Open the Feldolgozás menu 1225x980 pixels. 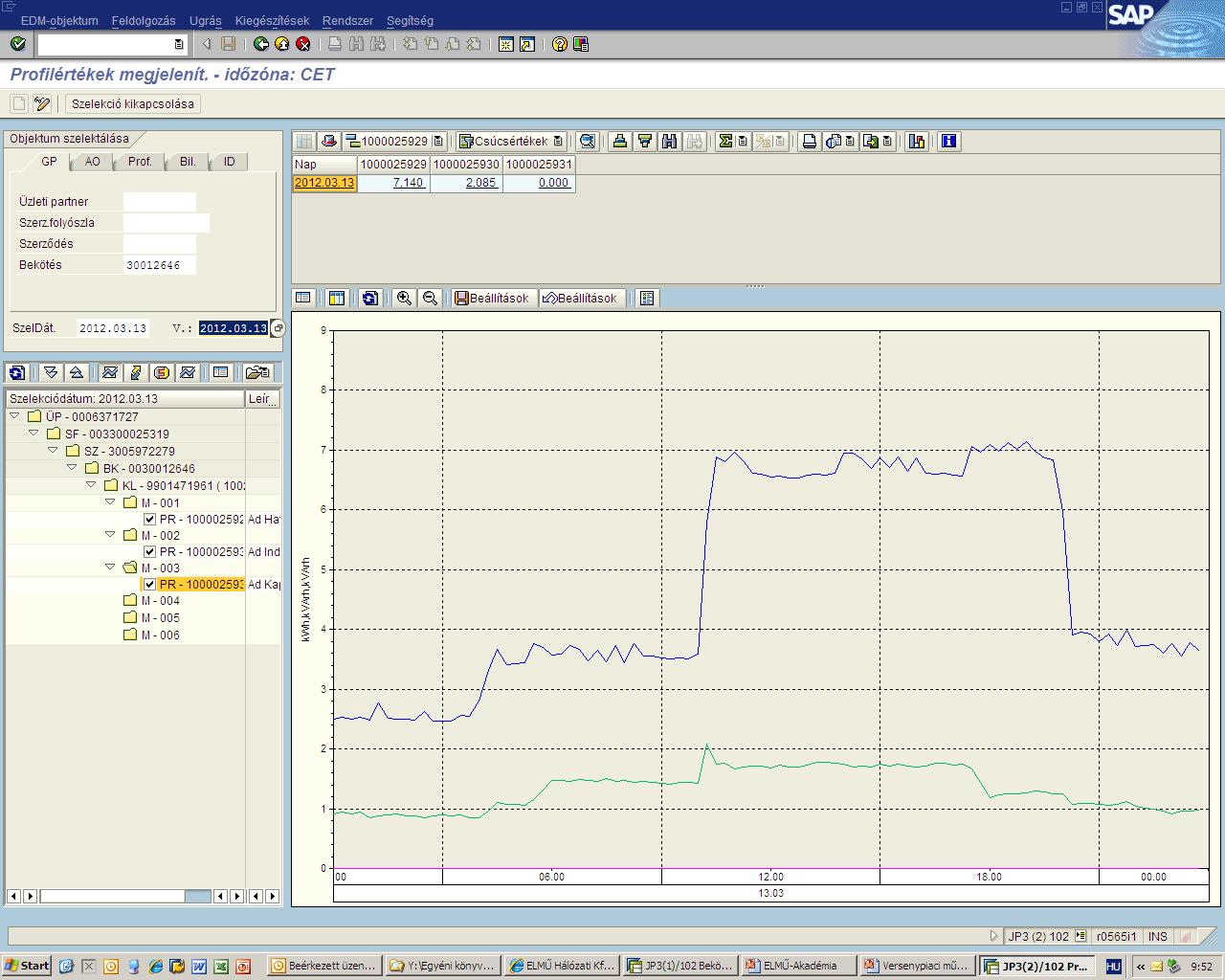click(x=144, y=20)
